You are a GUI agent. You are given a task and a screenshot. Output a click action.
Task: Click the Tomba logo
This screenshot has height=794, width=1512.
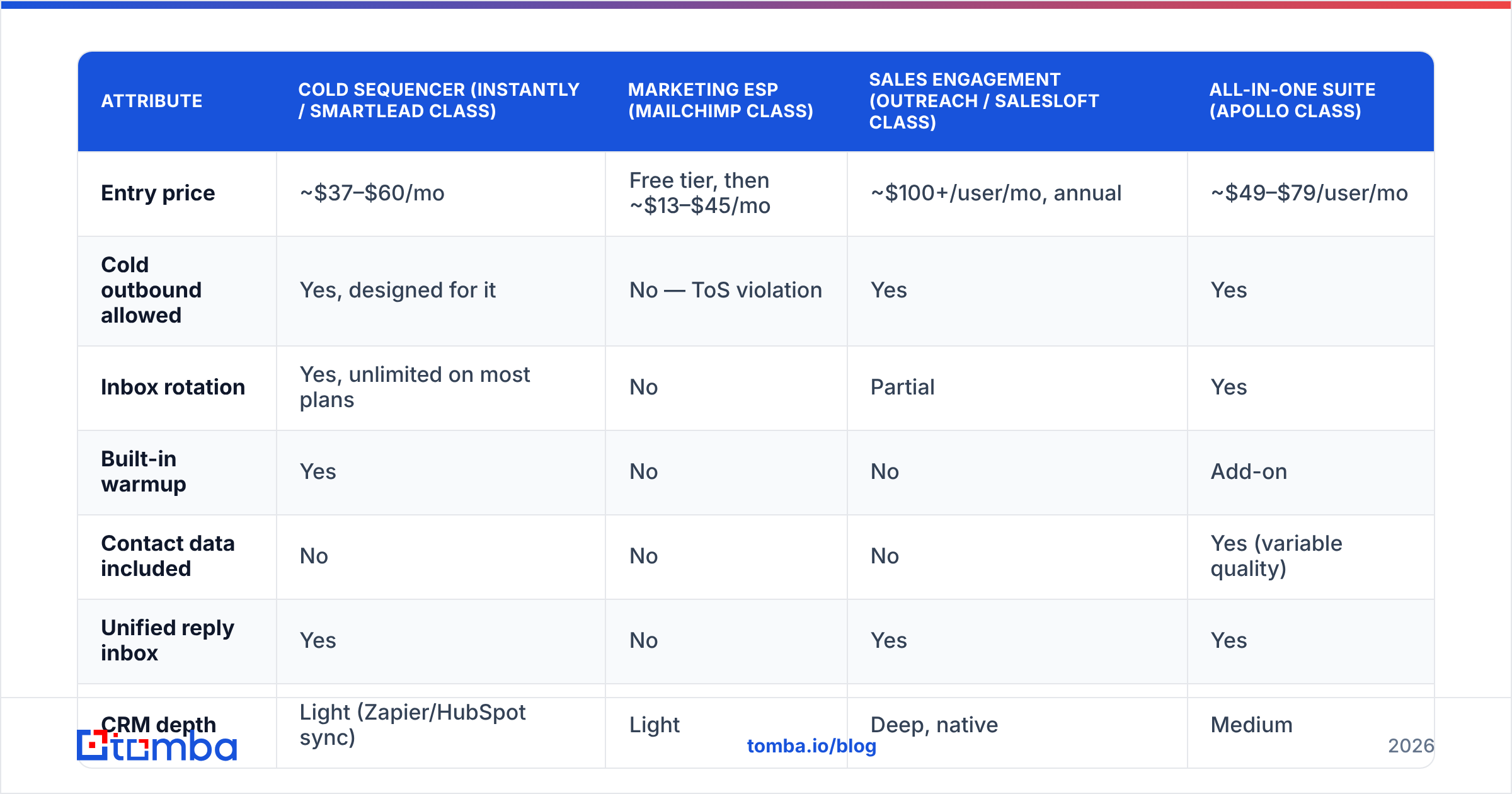coord(157,745)
